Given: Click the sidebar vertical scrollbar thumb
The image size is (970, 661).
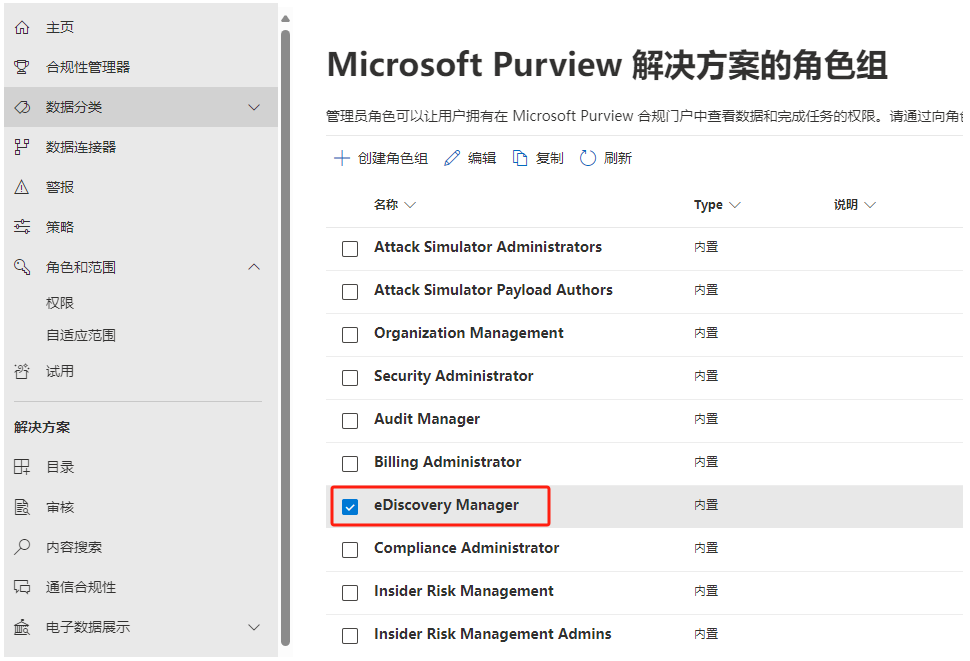Looking at the screenshot, I should [285, 337].
